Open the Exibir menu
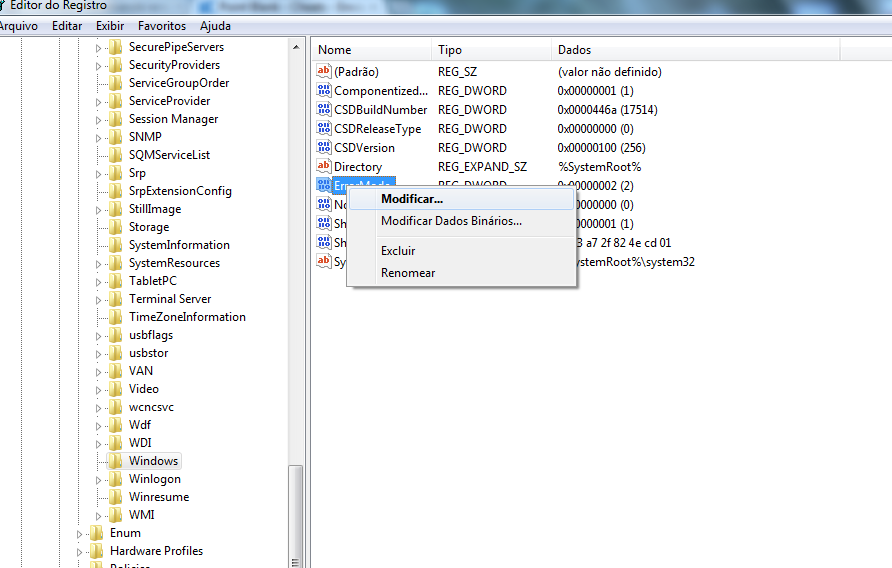This screenshot has height=568, width=892. coord(110,26)
